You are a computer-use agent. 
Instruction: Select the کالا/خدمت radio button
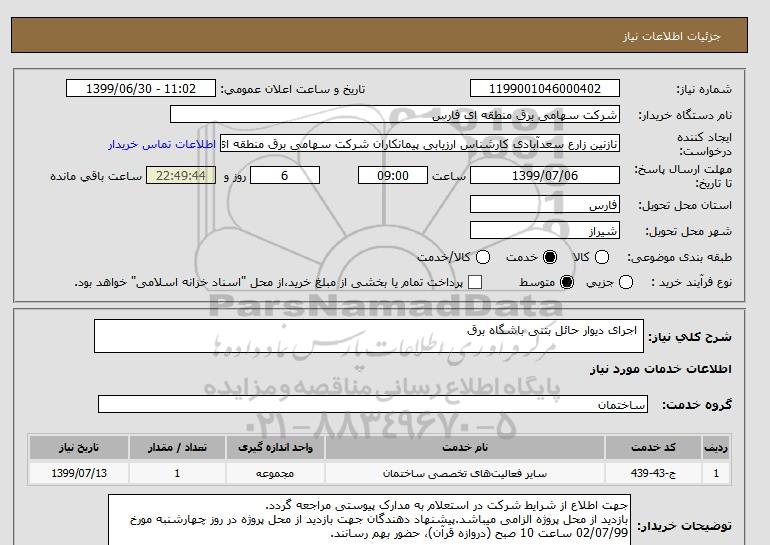[483, 257]
